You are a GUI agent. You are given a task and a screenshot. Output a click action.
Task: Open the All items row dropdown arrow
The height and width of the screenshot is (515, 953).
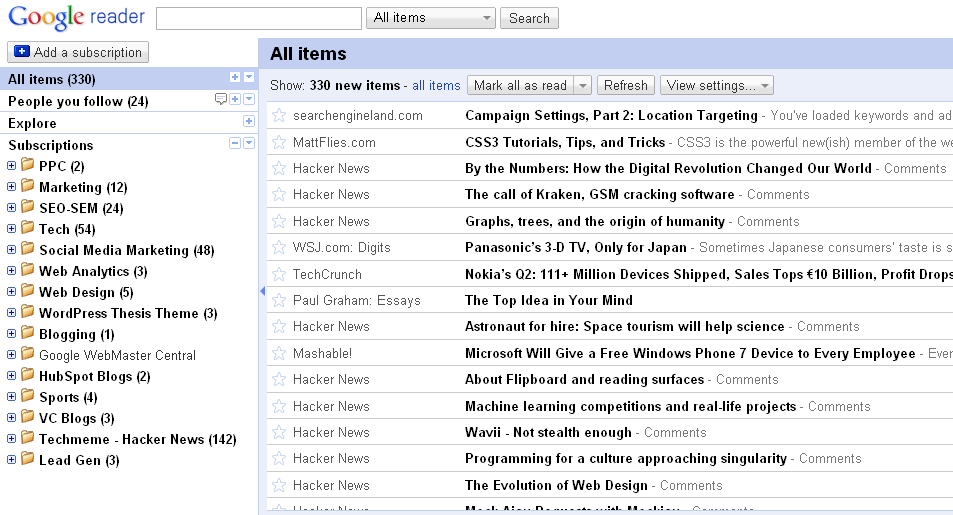[x=249, y=77]
